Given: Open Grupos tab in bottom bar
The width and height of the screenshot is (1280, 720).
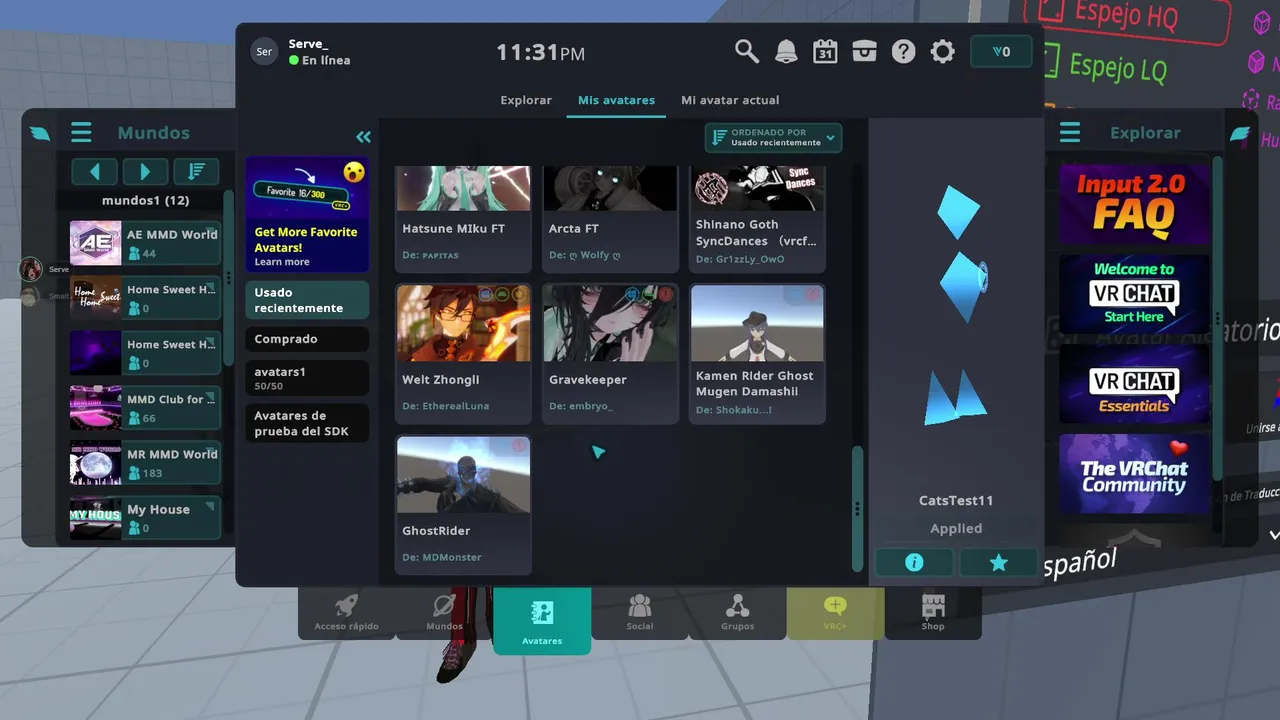Looking at the screenshot, I should (x=738, y=613).
